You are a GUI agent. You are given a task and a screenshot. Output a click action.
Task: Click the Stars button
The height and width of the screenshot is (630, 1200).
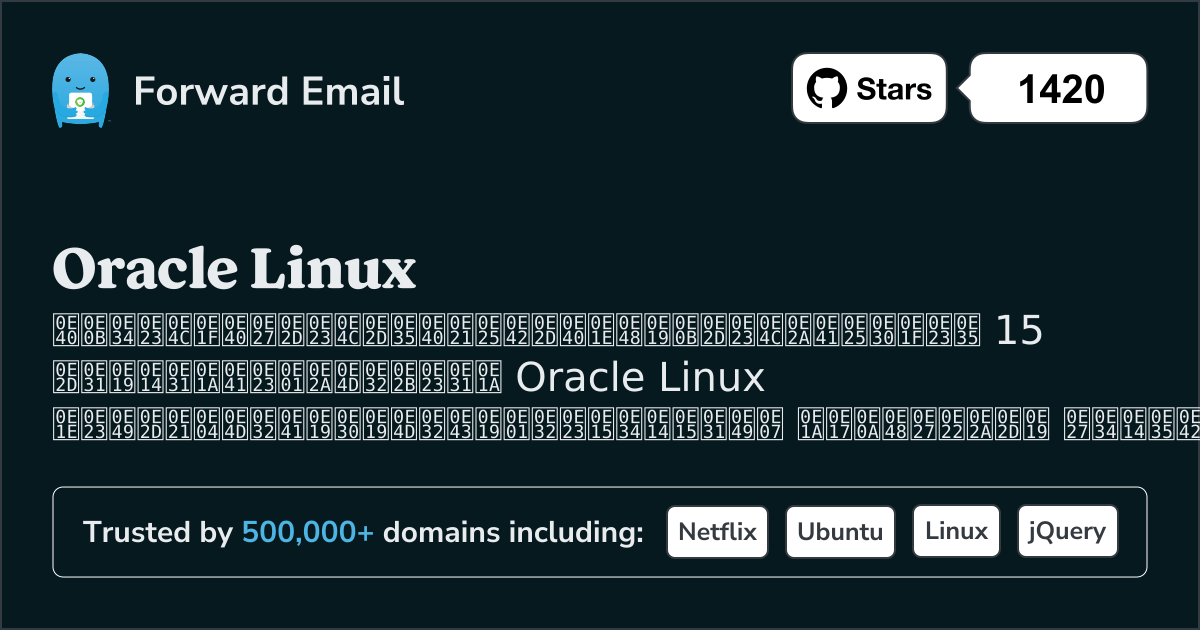pos(868,88)
